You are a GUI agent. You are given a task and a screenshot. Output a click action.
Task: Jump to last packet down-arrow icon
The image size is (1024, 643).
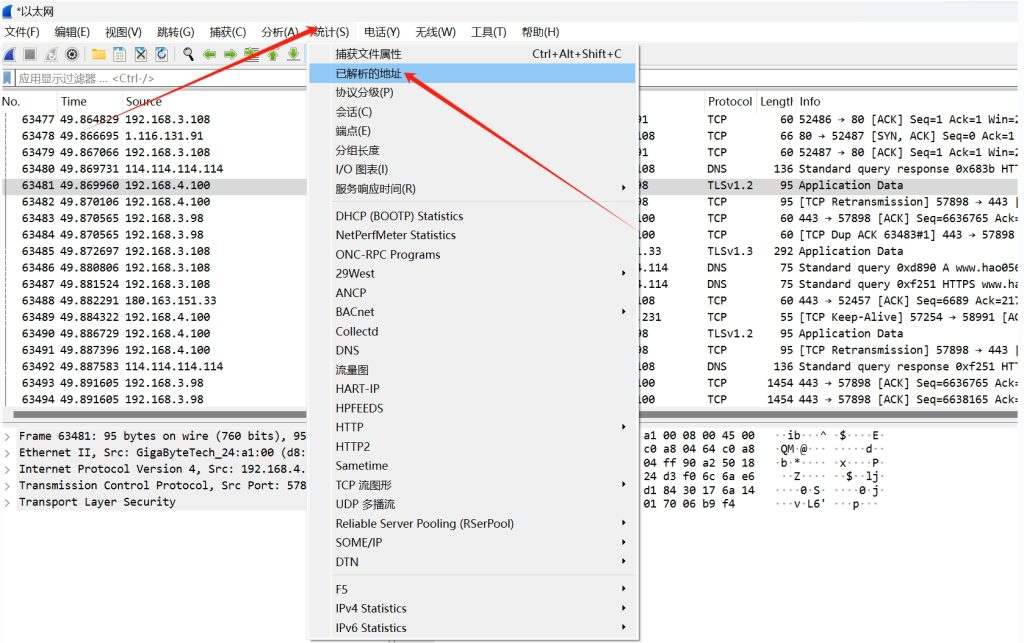pos(294,54)
